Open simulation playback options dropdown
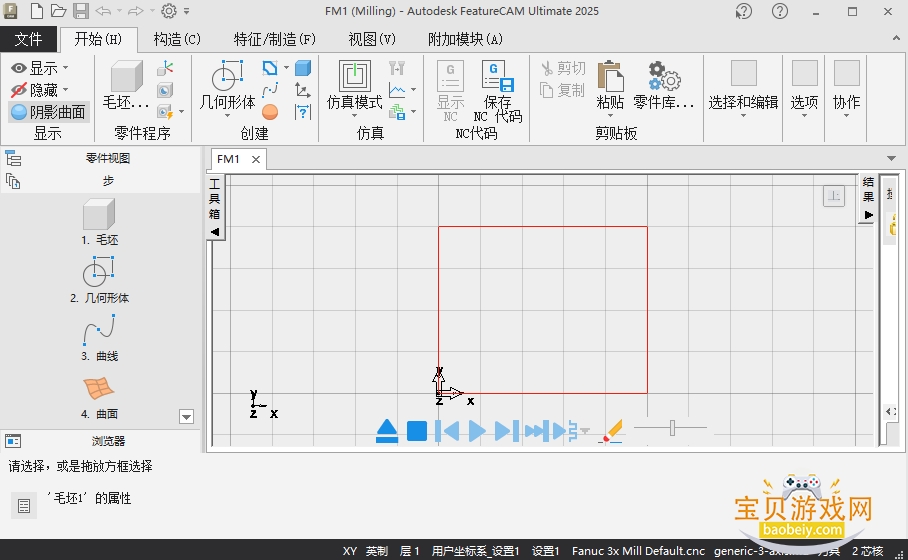 point(585,431)
